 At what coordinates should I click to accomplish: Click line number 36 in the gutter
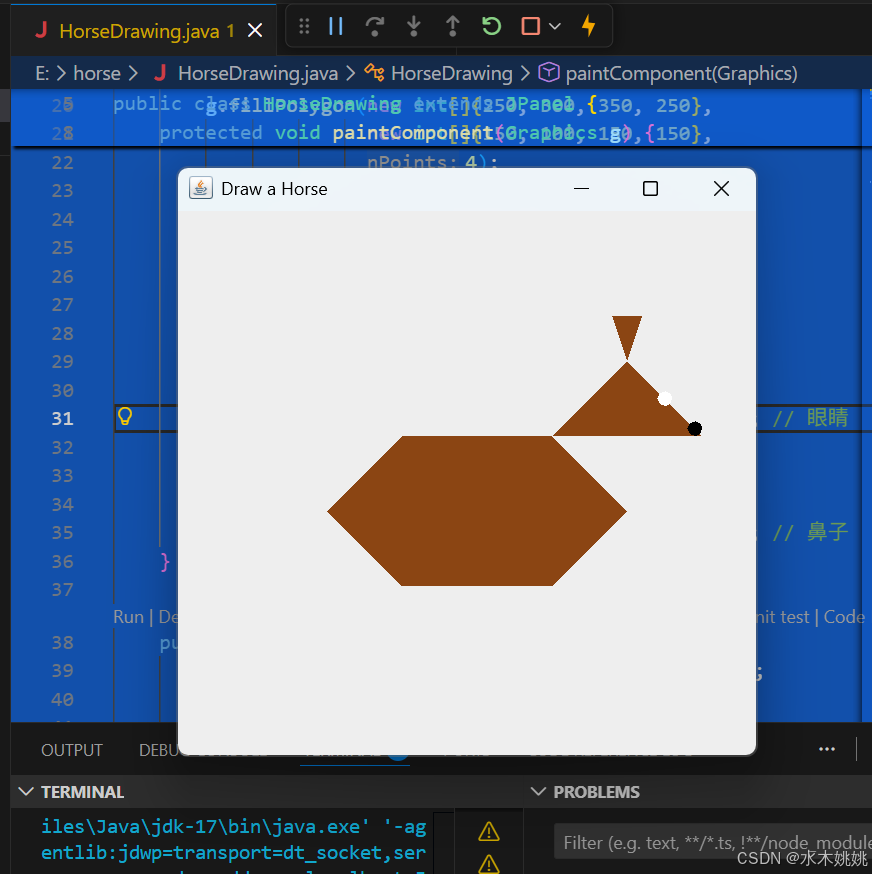[62, 561]
